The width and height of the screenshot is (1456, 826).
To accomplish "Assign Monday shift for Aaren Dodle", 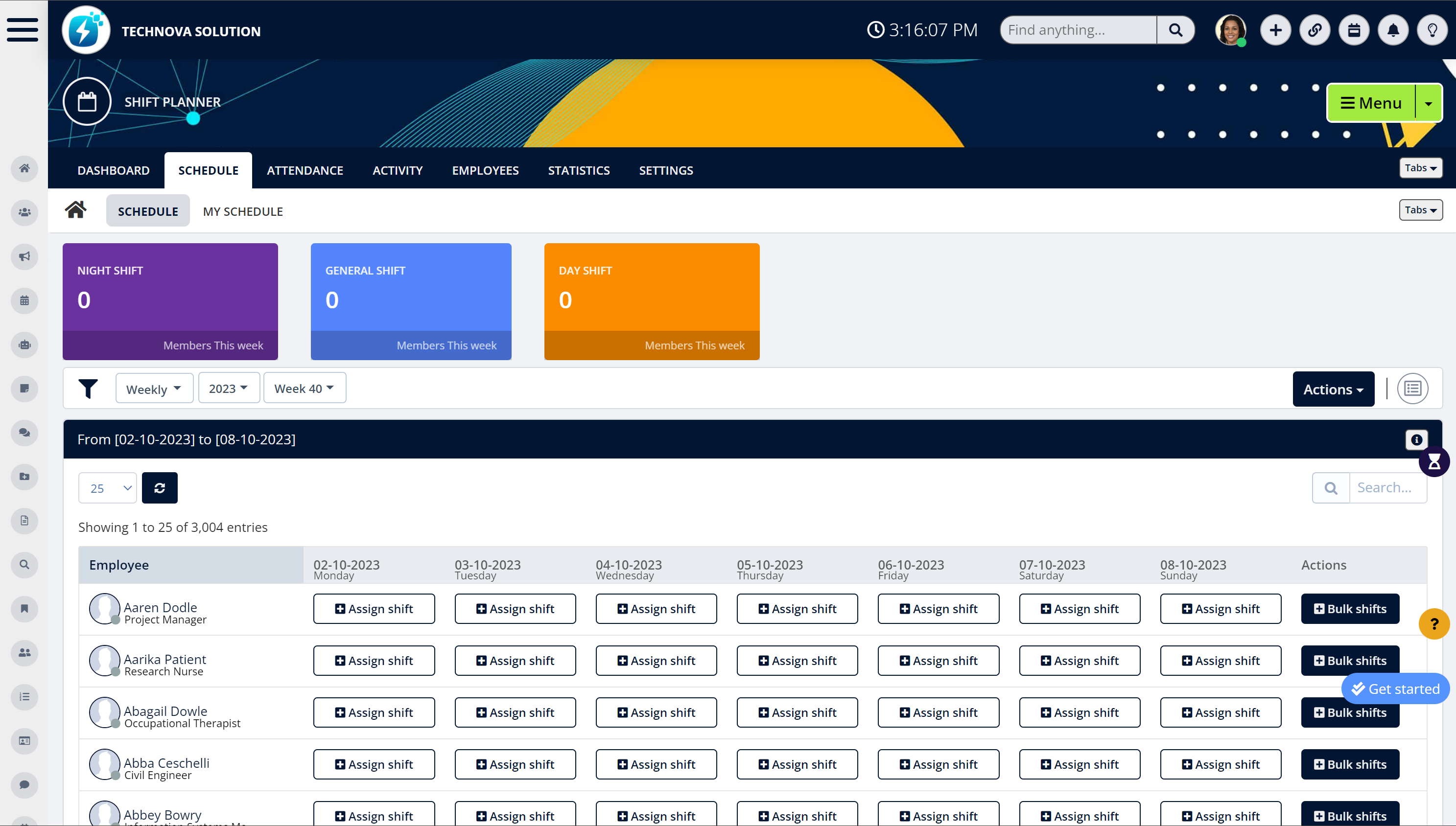I will point(374,609).
